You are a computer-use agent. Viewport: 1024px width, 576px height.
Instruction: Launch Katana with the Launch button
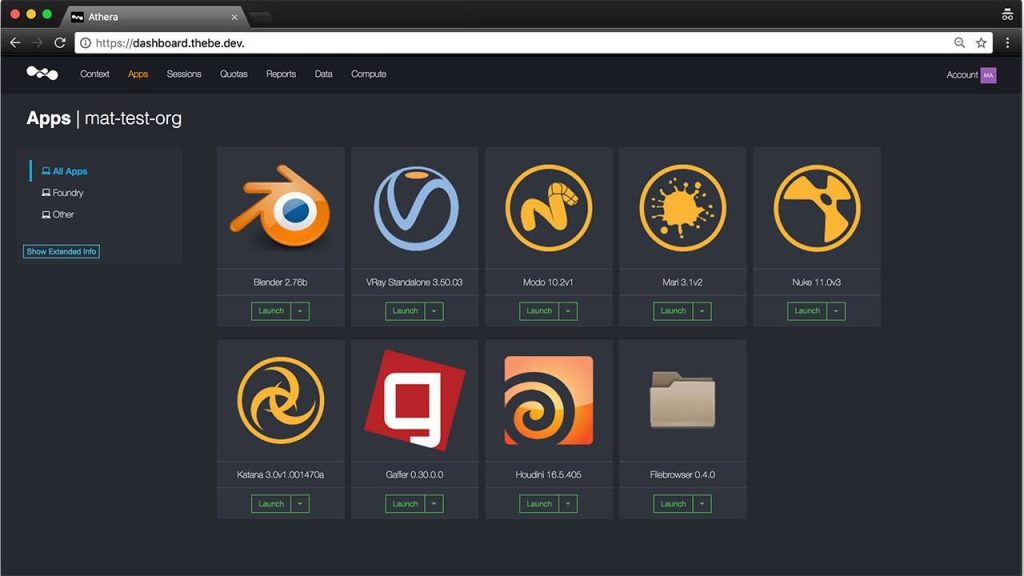click(x=271, y=504)
